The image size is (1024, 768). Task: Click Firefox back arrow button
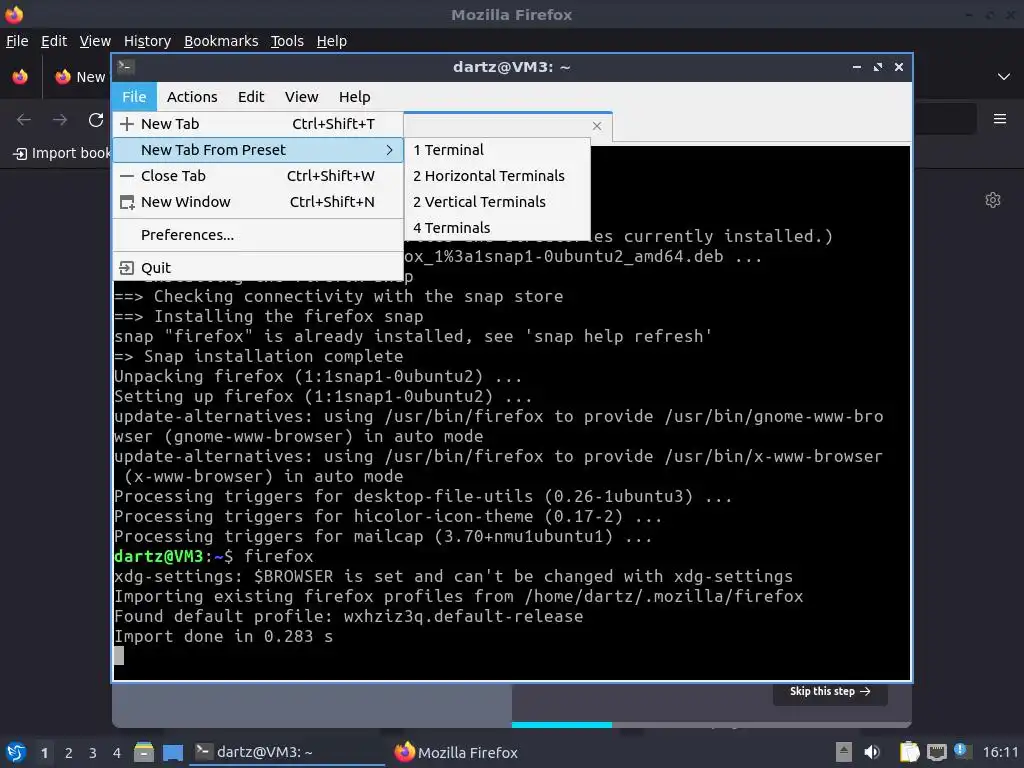coord(24,120)
